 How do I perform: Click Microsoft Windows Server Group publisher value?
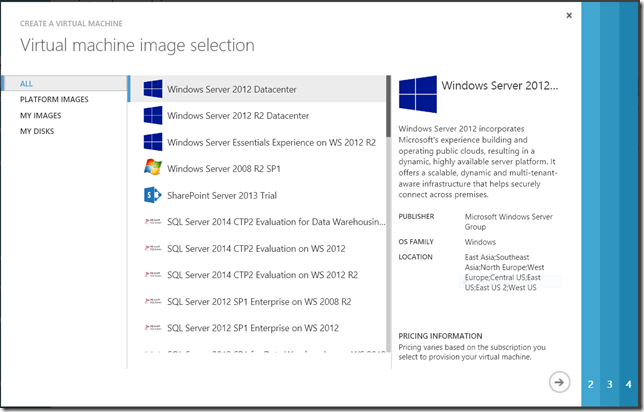[508, 222]
